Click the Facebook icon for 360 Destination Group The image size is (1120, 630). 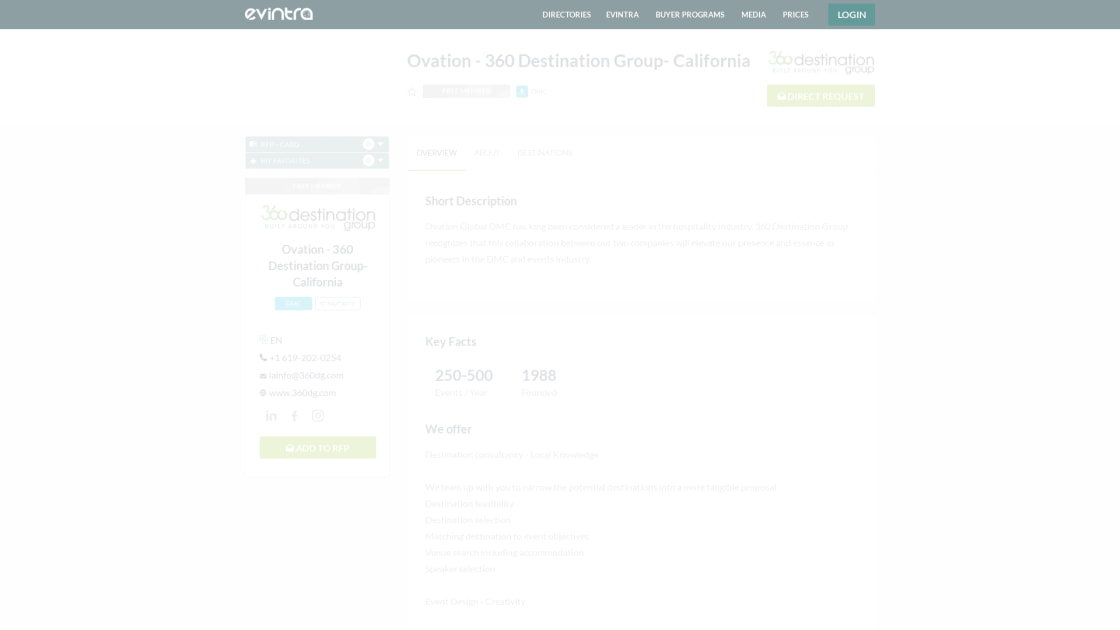pyautogui.click(x=294, y=416)
